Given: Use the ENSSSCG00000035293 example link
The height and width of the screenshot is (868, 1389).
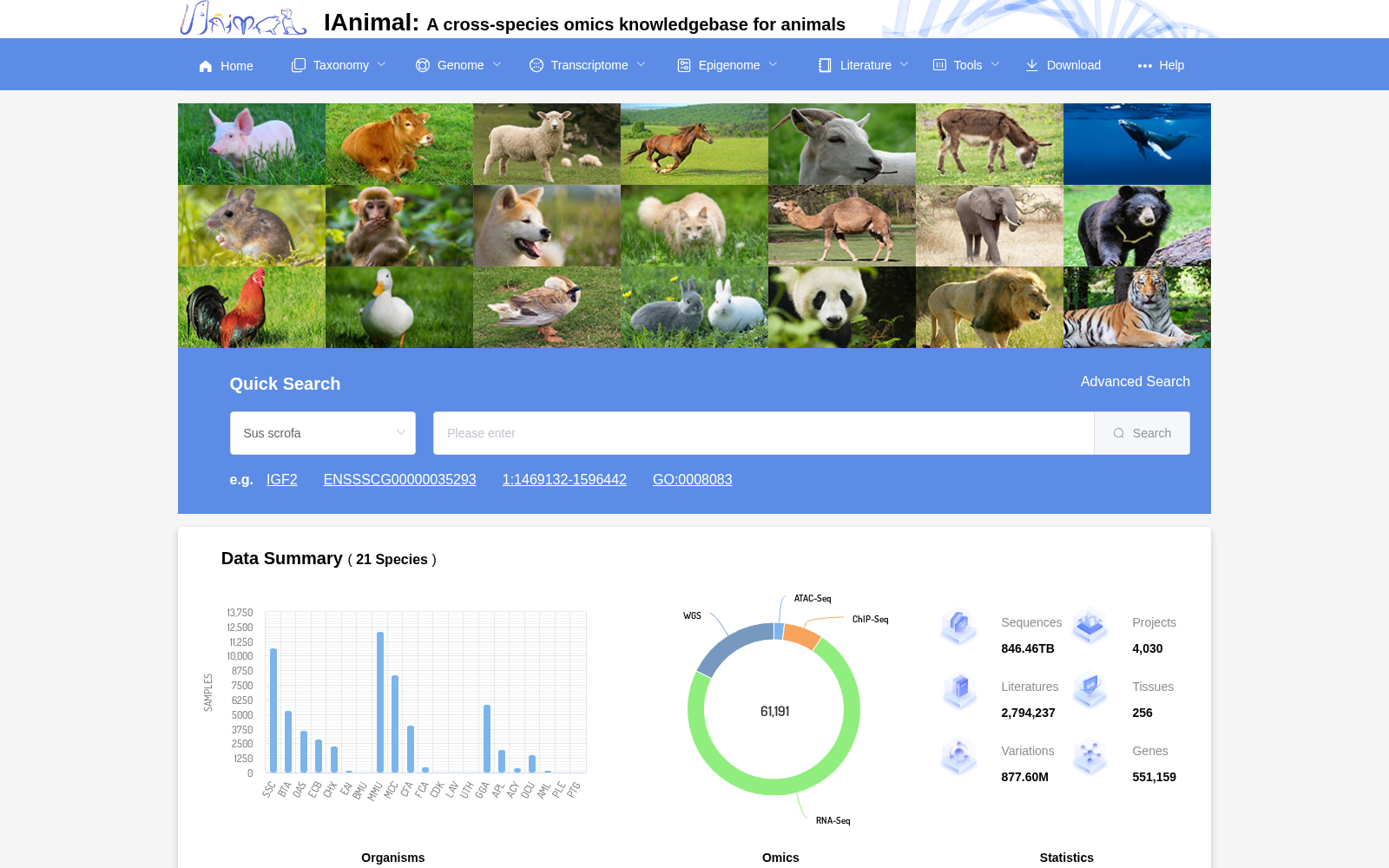Looking at the screenshot, I should click(400, 480).
